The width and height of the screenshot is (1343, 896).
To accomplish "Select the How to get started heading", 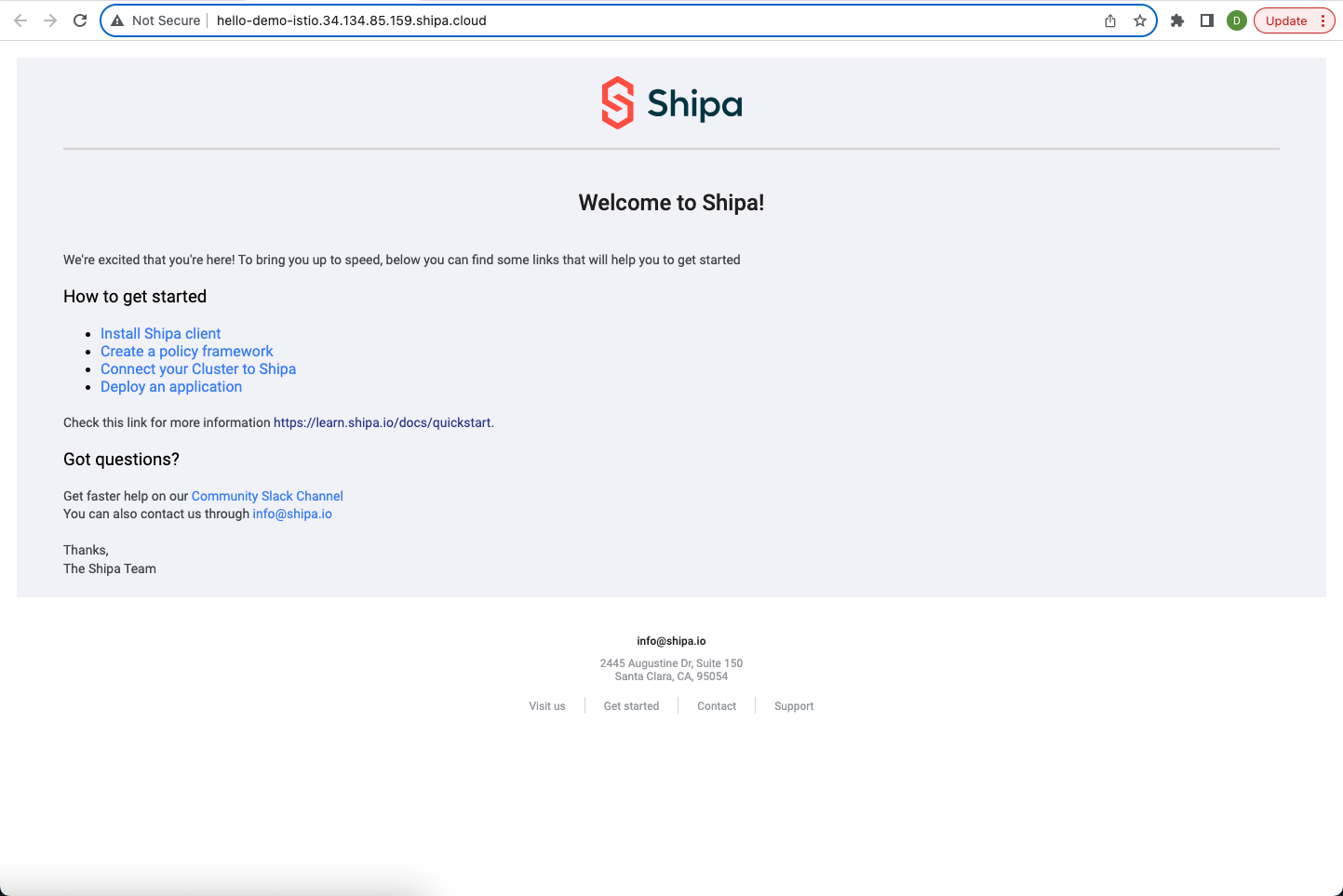I will coord(135,297).
